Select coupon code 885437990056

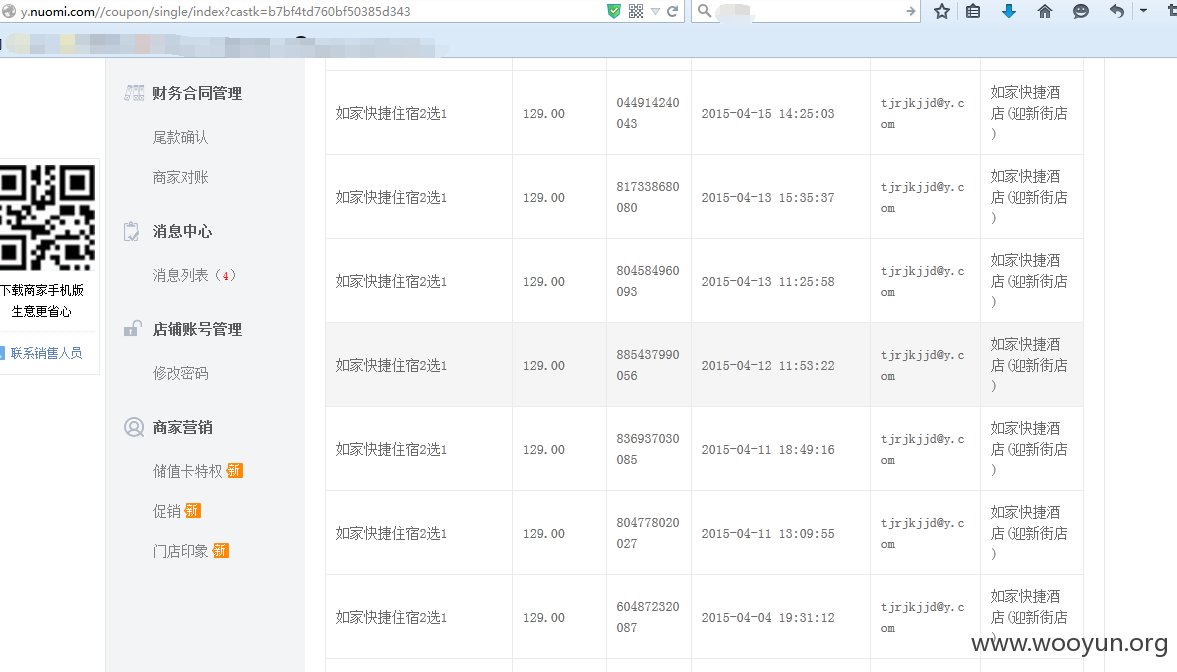tap(648, 366)
